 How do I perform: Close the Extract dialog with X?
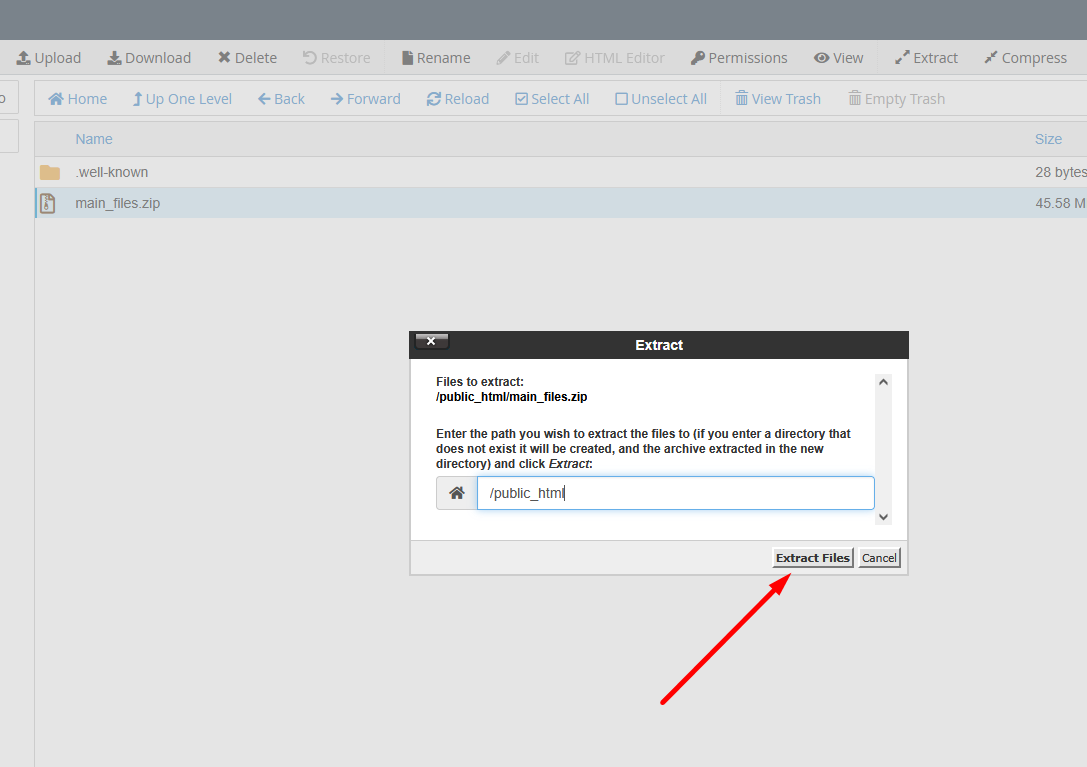click(431, 342)
